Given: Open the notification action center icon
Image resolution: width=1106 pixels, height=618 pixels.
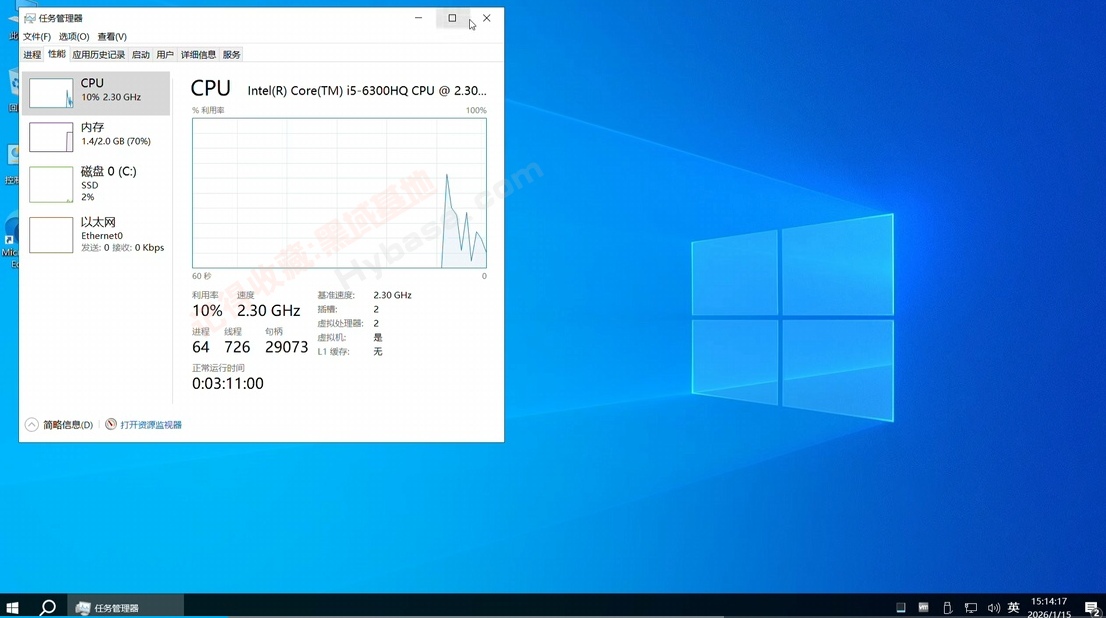Looking at the screenshot, I should pyautogui.click(x=1092, y=607).
